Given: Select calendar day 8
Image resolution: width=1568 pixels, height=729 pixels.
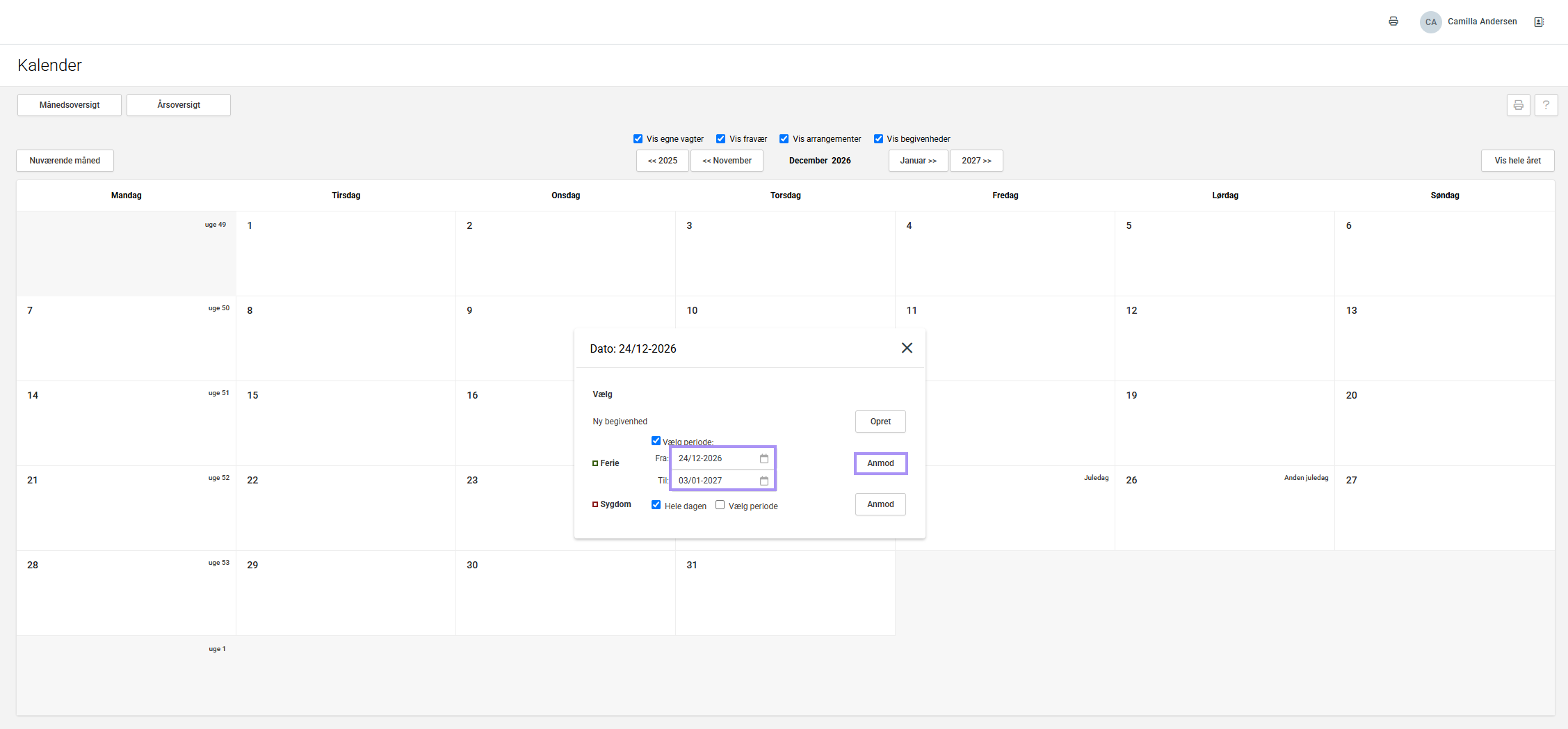Looking at the screenshot, I should pyautogui.click(x=346, y=338).
